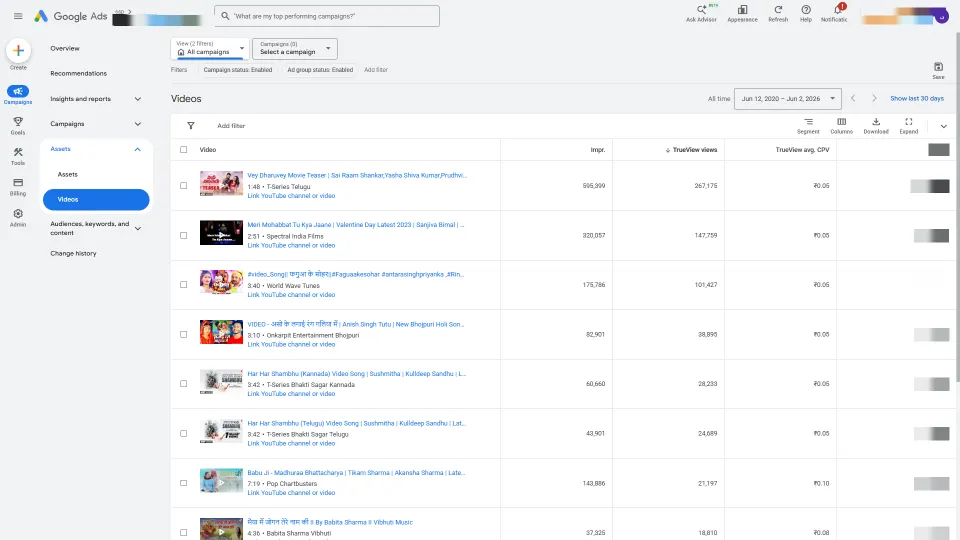Open the Assets sub-item
This screenshot has height=540, width=960.
pos(67,174)
